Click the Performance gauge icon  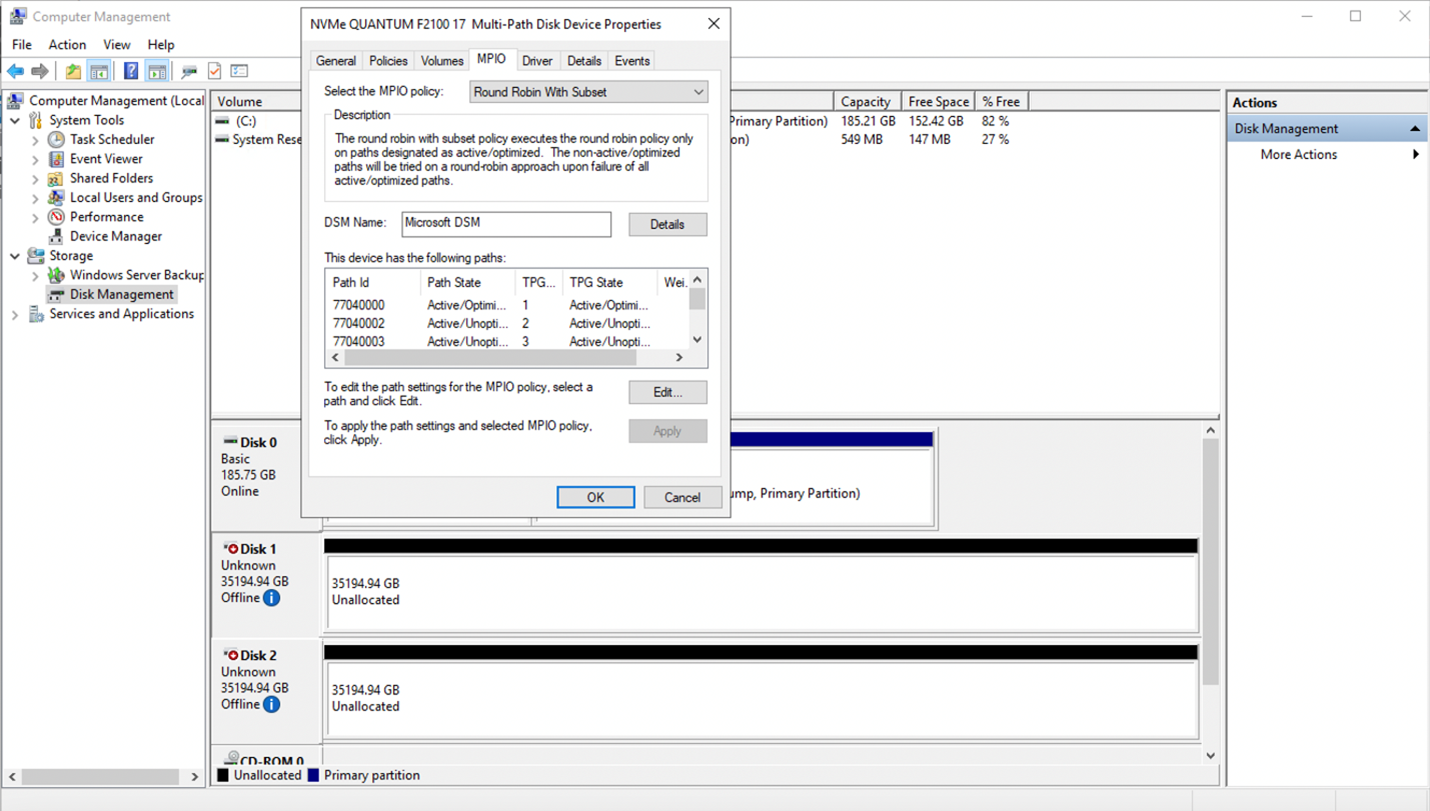56,217
